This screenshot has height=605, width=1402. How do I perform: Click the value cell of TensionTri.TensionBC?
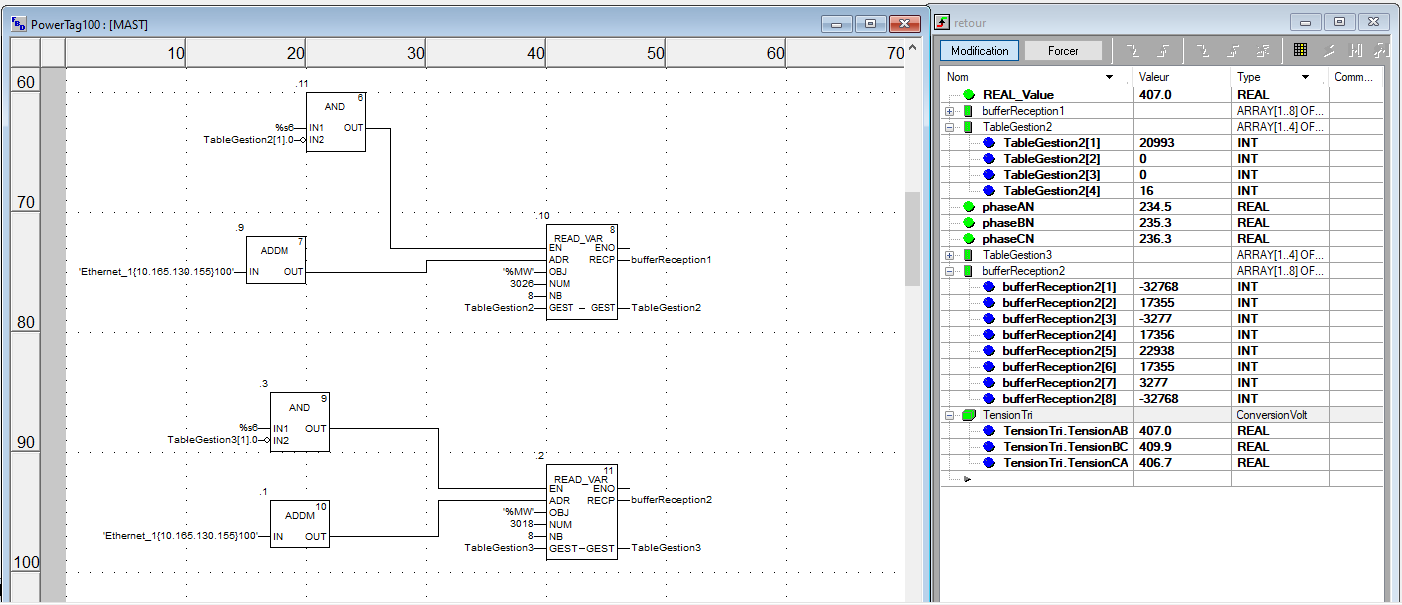1180,447
